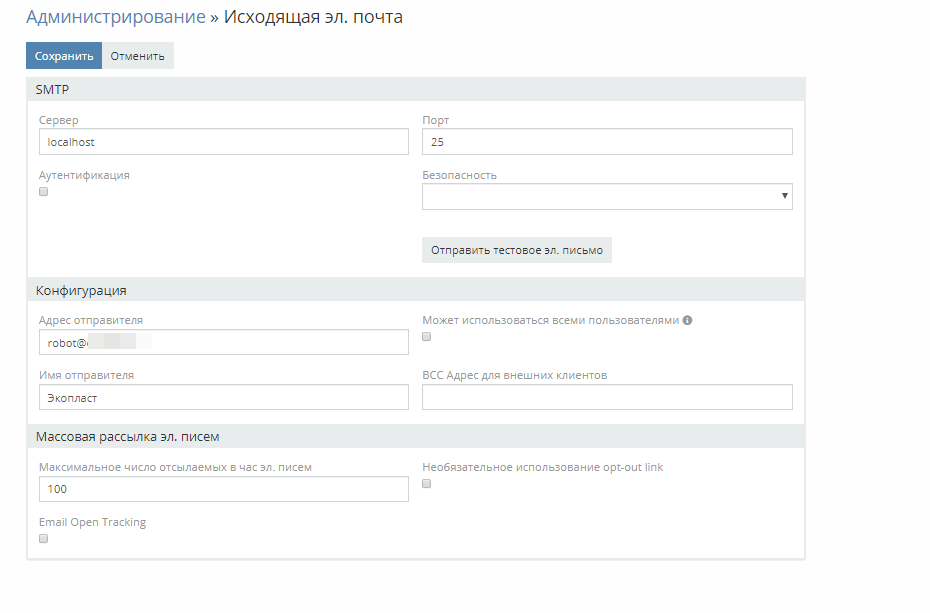Click into the Порт input field

607,142
